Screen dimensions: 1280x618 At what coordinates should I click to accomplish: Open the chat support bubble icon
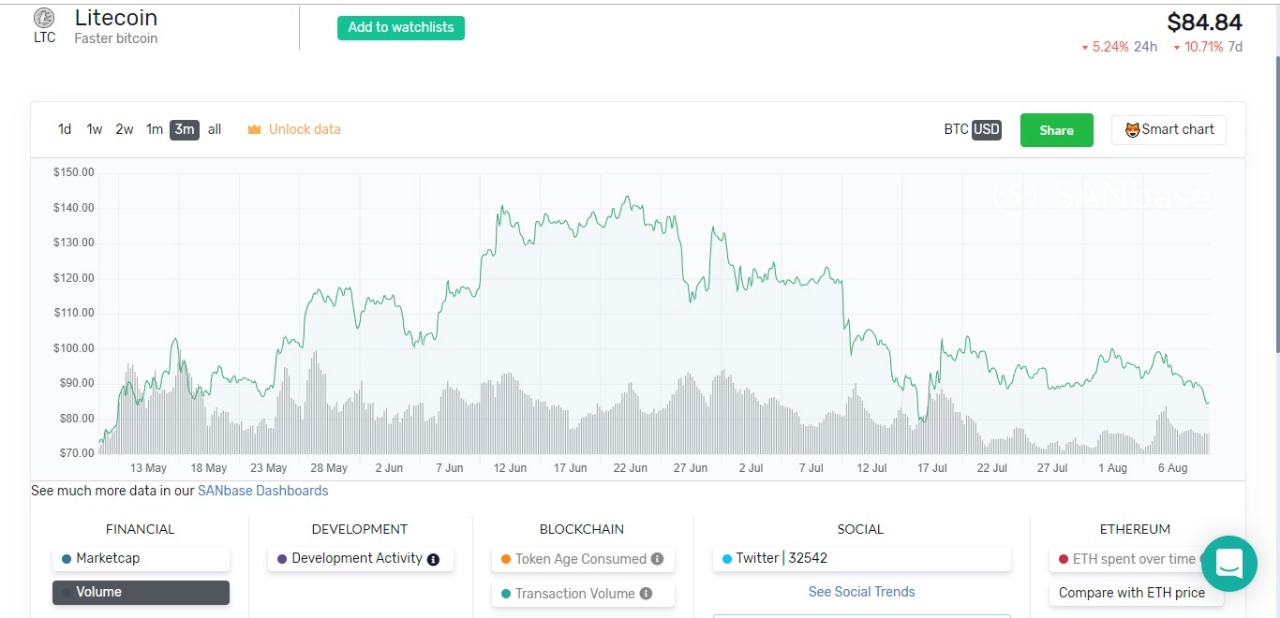pos(1228,564)
